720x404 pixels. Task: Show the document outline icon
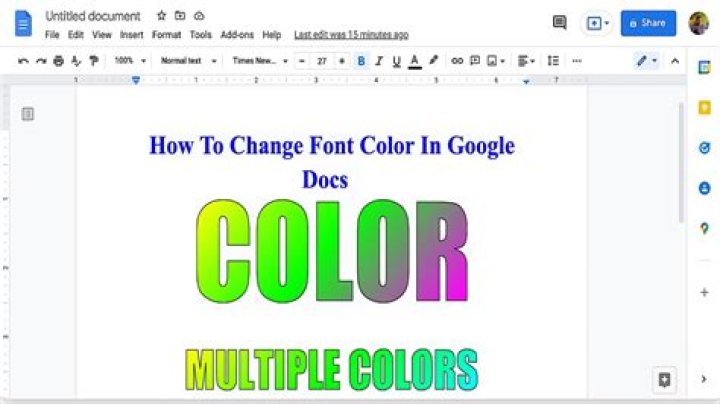(x=28, y=114)
